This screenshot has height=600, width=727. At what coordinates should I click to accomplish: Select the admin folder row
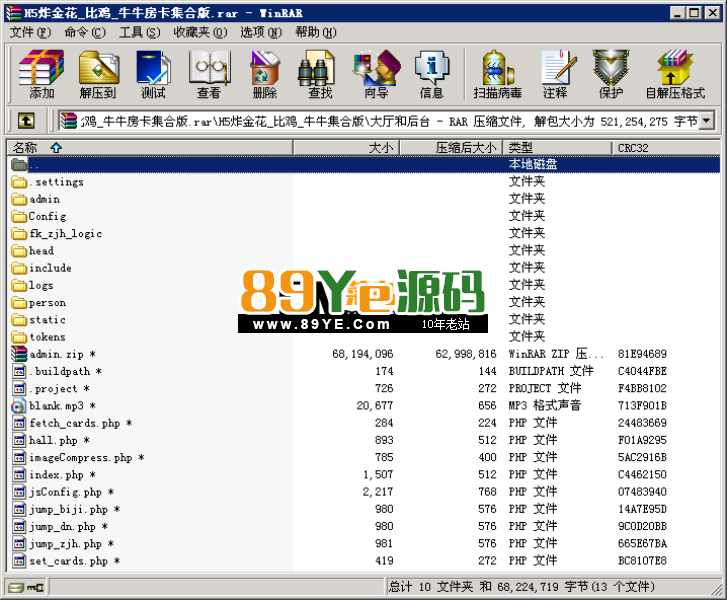point(364,199)
